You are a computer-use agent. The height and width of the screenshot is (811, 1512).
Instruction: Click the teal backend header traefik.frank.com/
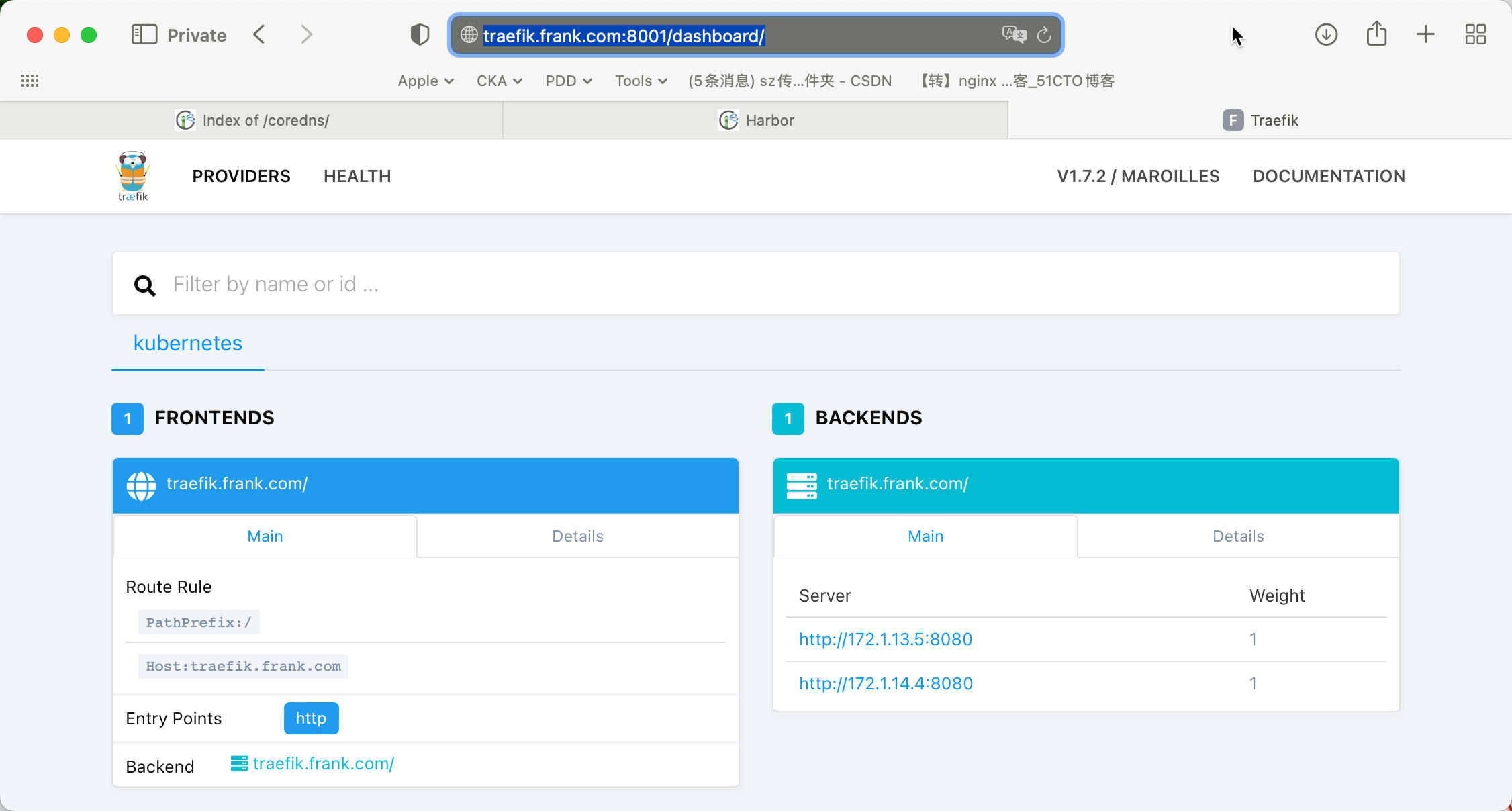pyautogui.click(x=1086, y=485)
